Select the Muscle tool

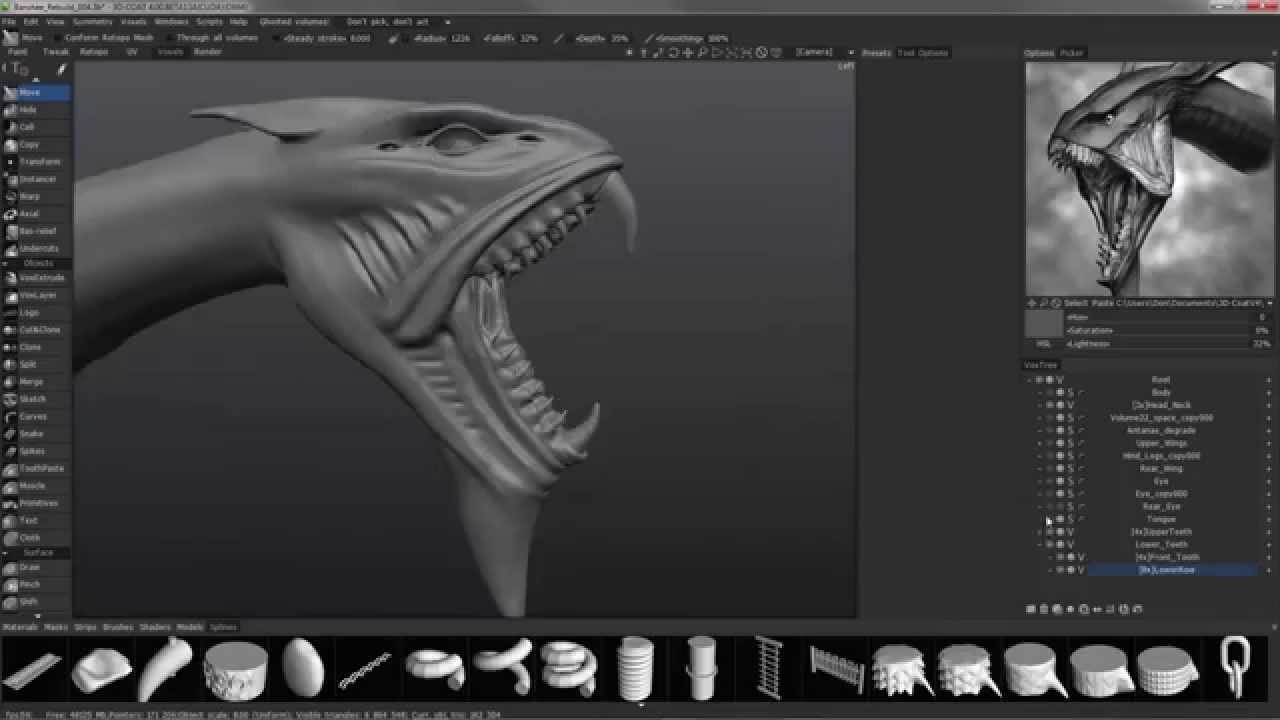(x=35, y=486)
